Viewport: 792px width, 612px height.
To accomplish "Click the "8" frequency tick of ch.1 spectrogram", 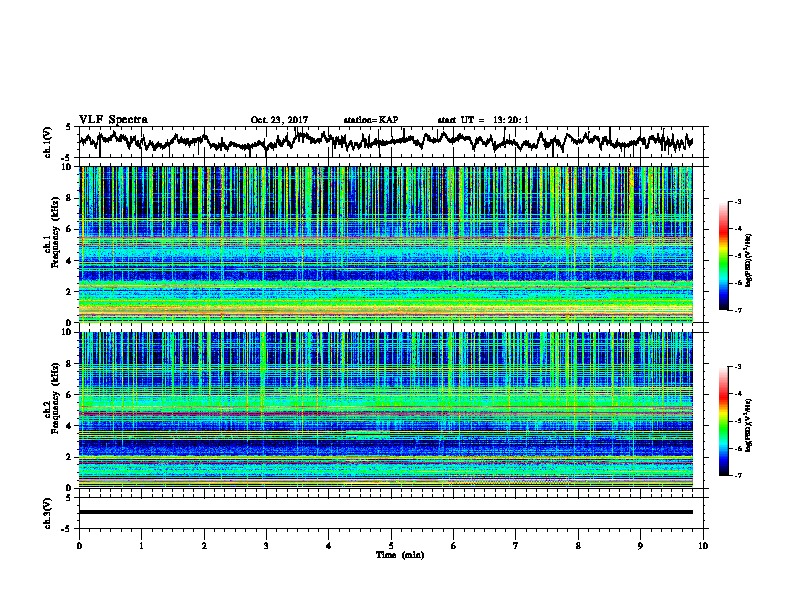I will (x=71, y=198).
